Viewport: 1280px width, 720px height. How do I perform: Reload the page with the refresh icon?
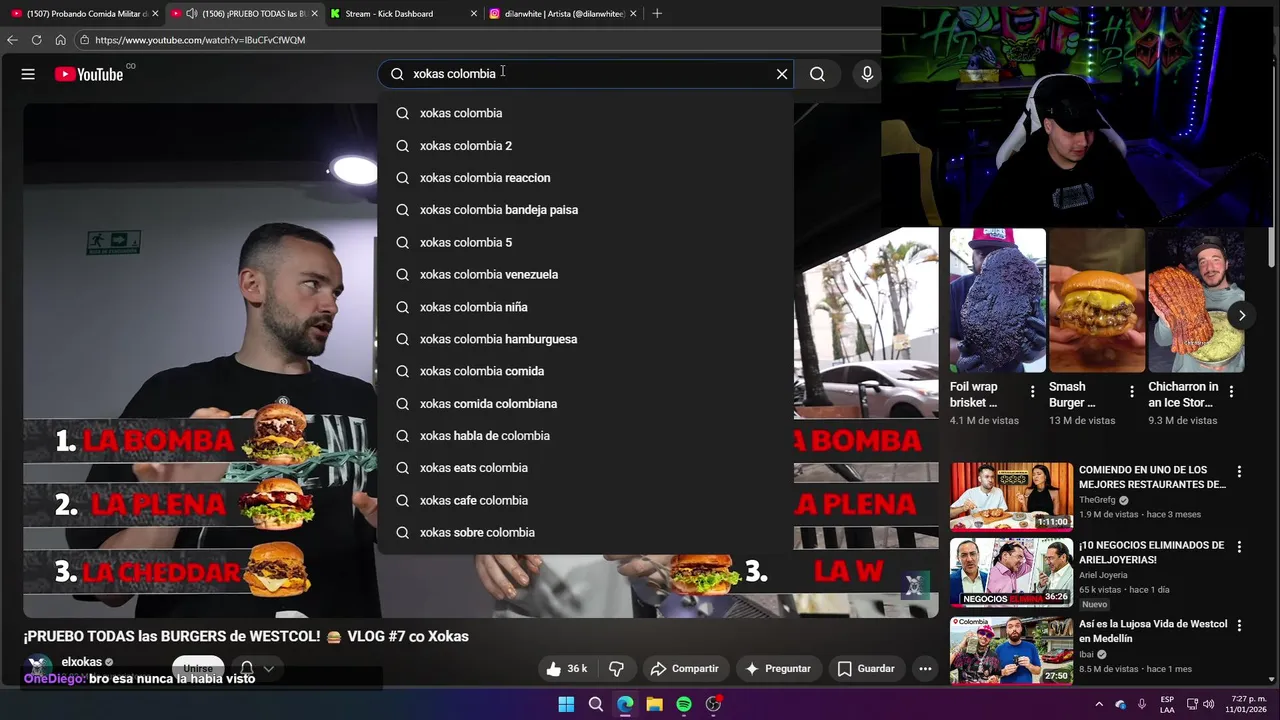pos(36,40)
